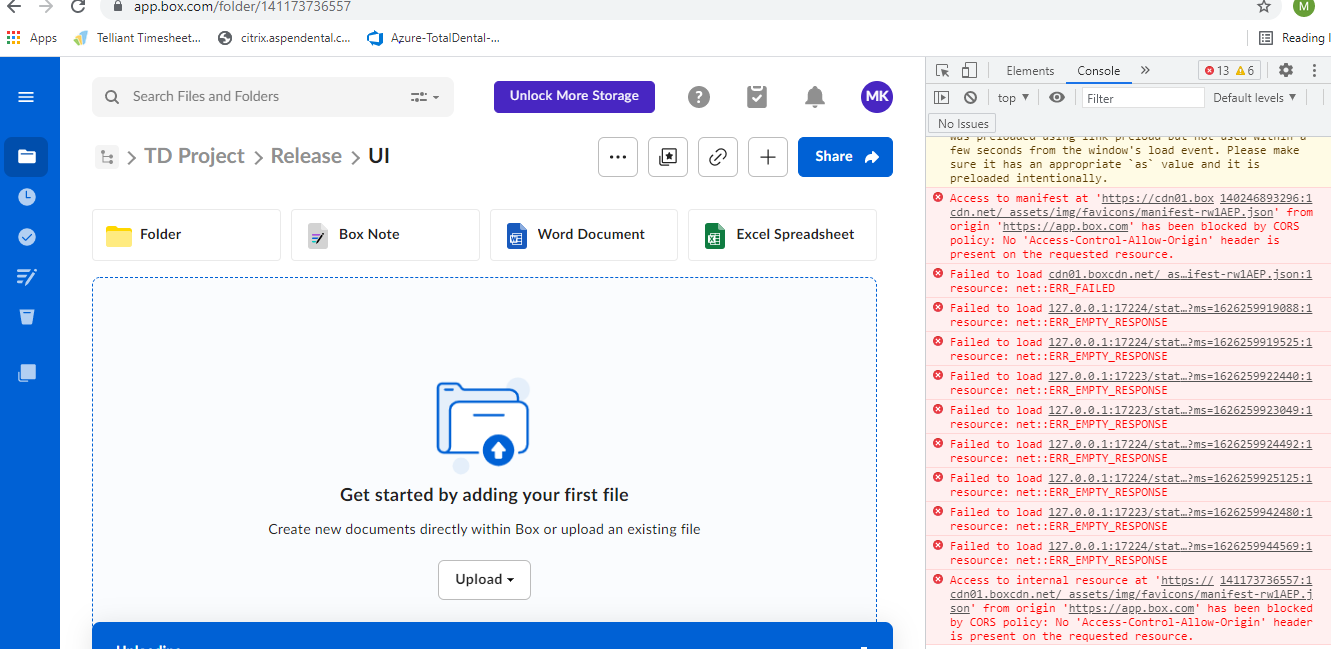Open Default levels dropdown
The width and height of the screenshot is (1331, 649).
pyautogui.click(x=1254, y=97)
